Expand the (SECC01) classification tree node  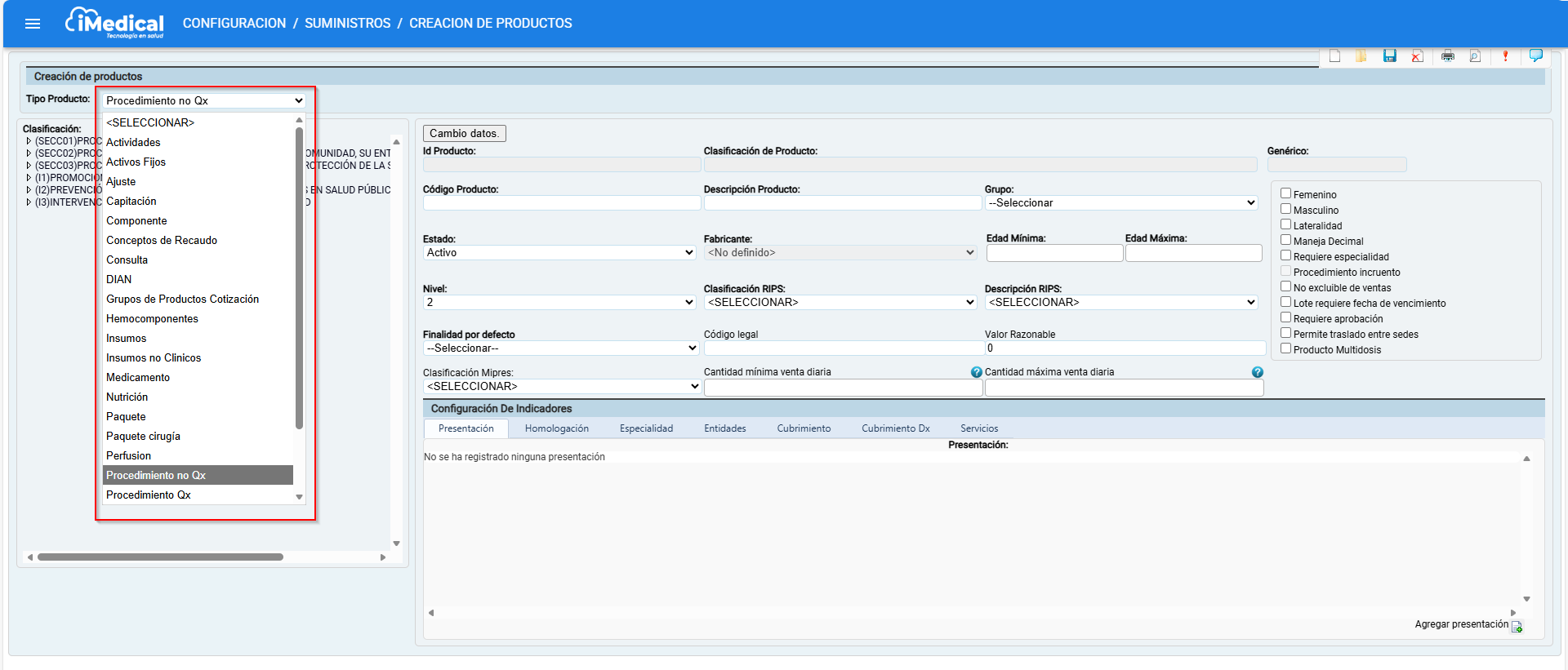pos(29,141)
